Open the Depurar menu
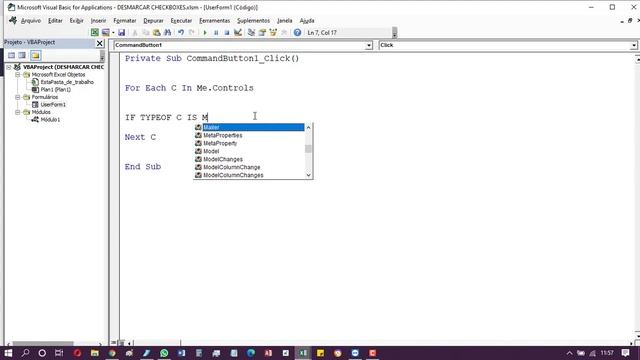The height and width of the screenshot is (360, 640). click(x=153, y=21)
